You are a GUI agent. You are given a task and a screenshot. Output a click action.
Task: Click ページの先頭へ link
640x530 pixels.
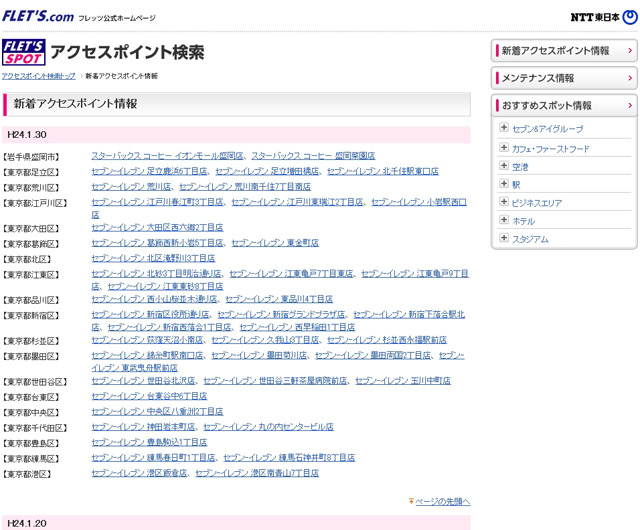443,501
